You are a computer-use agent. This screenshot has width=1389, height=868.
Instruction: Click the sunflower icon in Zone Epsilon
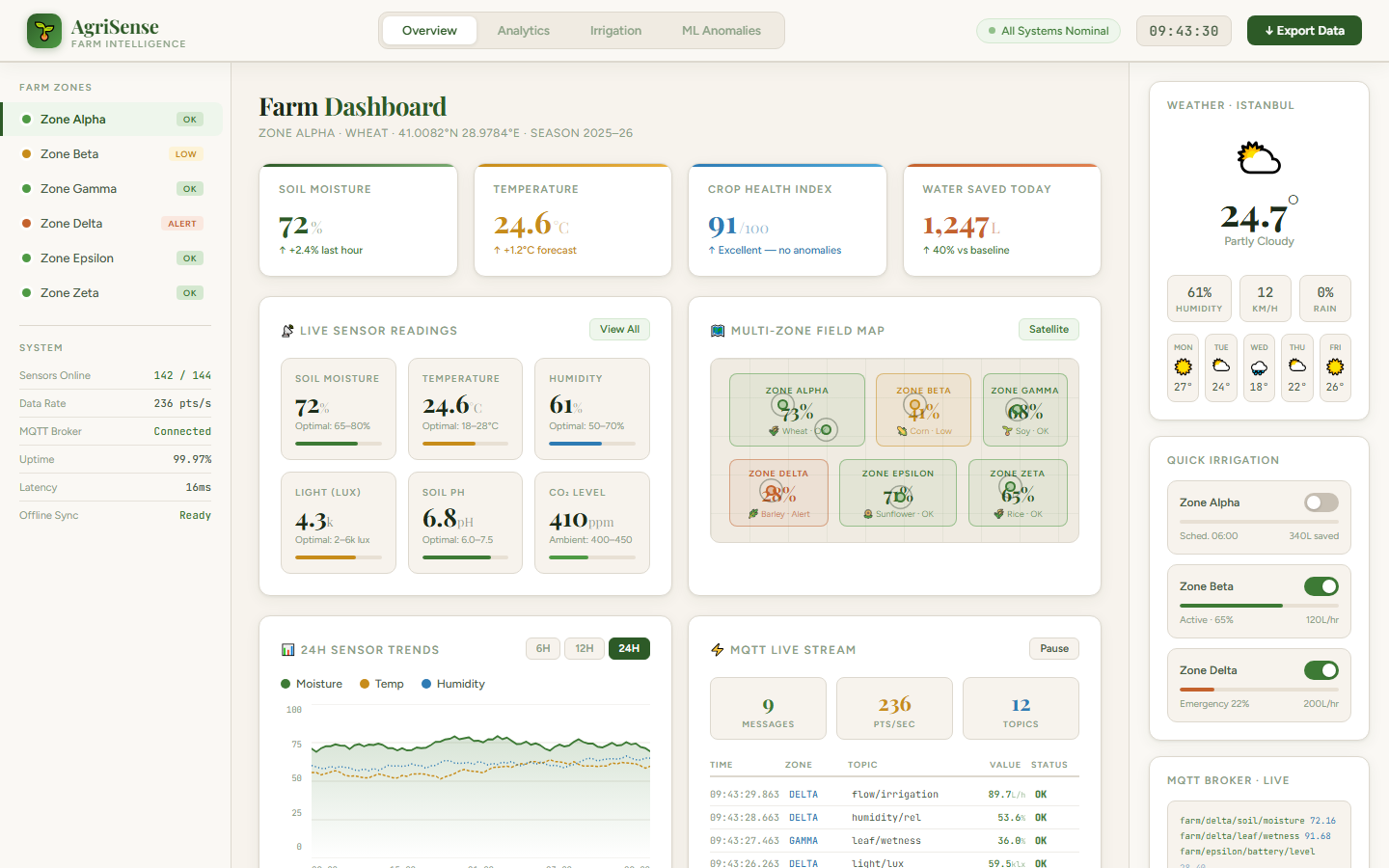coord(868,514)
